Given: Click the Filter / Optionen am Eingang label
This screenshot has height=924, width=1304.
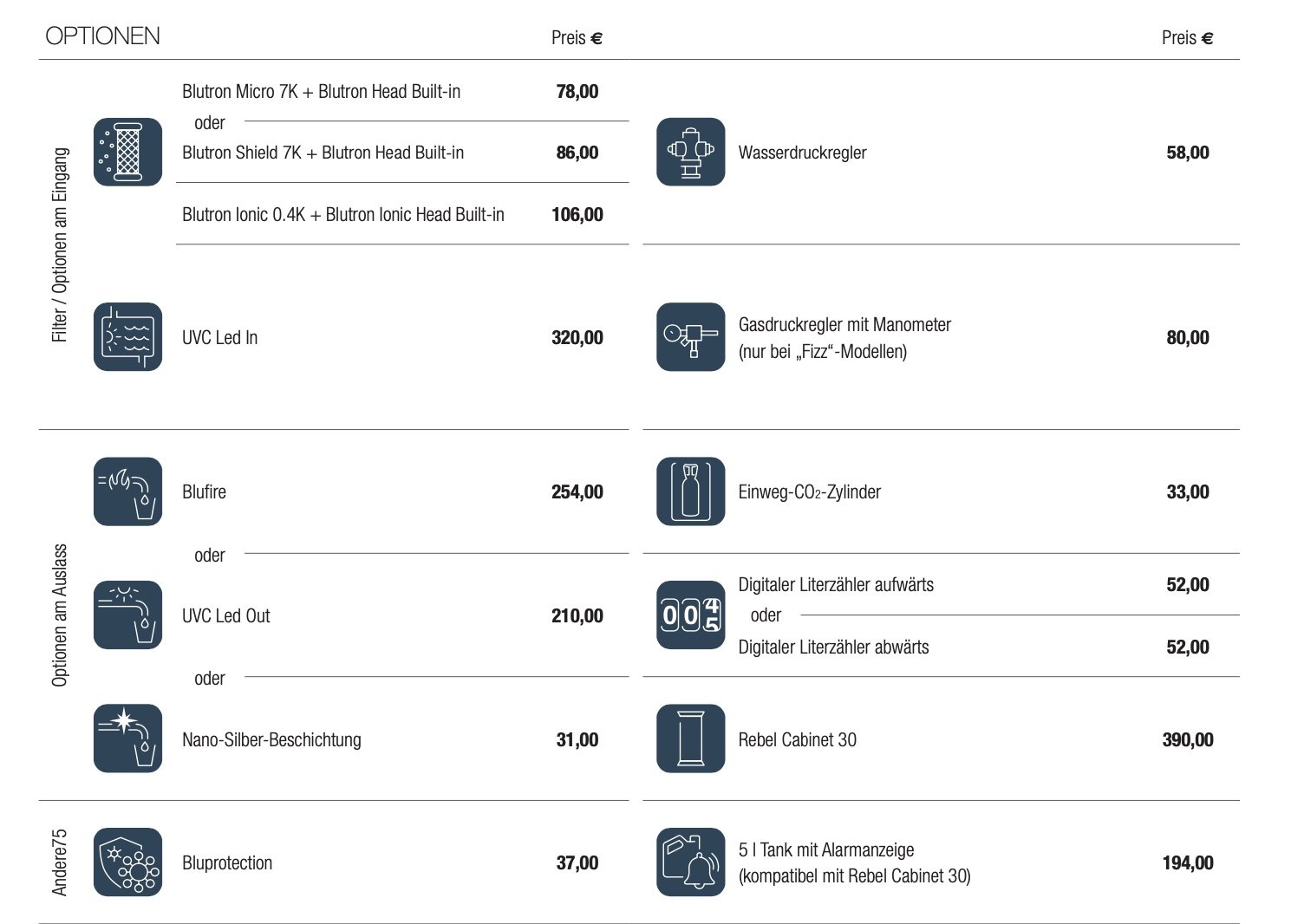Looking at the screenshot, I should [x=60, y=244].
